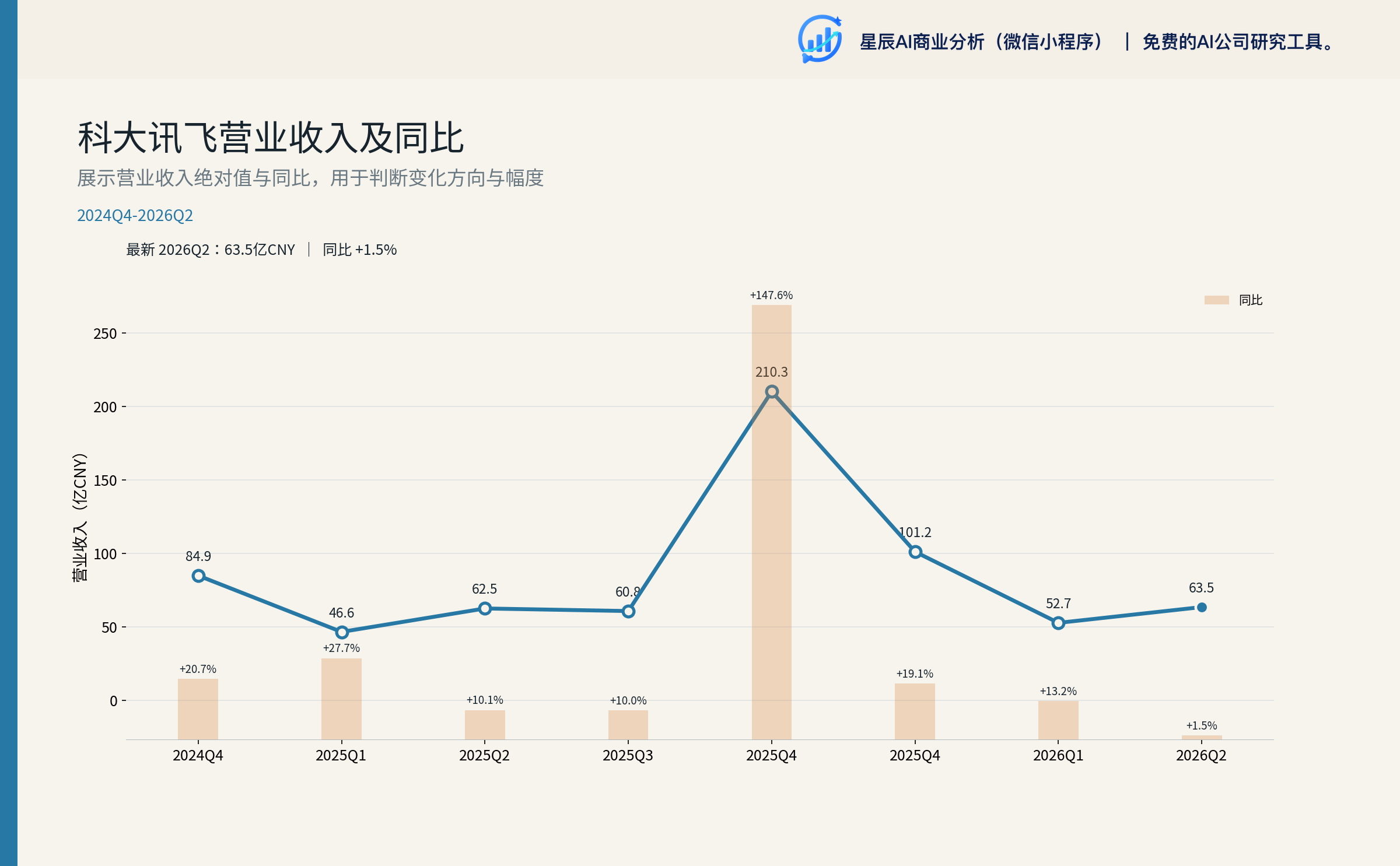Click the +20.7% percentage label
This screenshot has width=1400, height=866.
pos(198,669)
